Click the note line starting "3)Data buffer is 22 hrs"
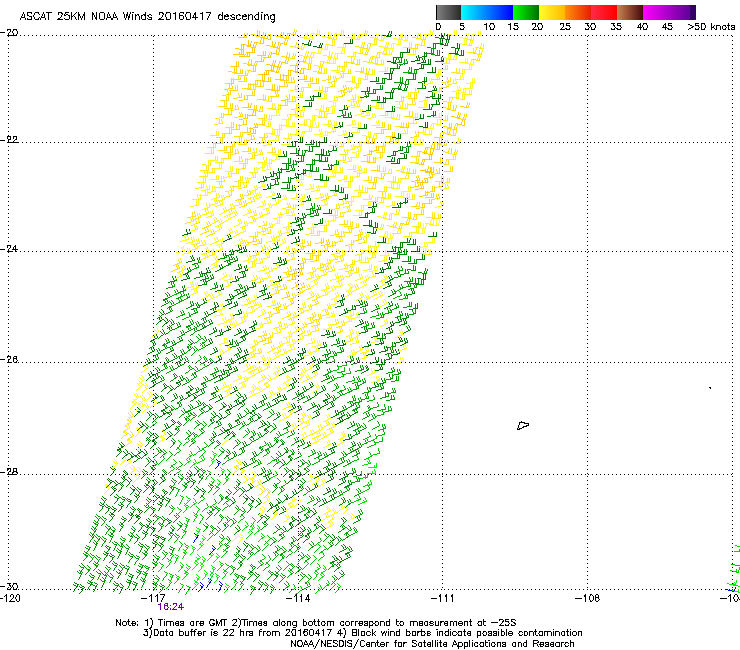 pos(362,633)
